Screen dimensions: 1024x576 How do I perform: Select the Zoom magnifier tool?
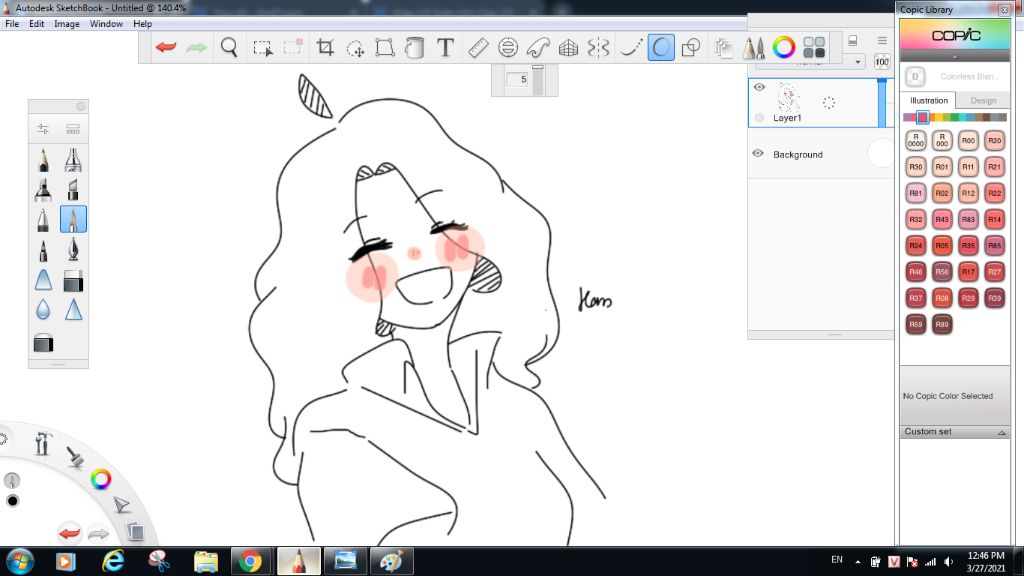click(x=229, y=47)
